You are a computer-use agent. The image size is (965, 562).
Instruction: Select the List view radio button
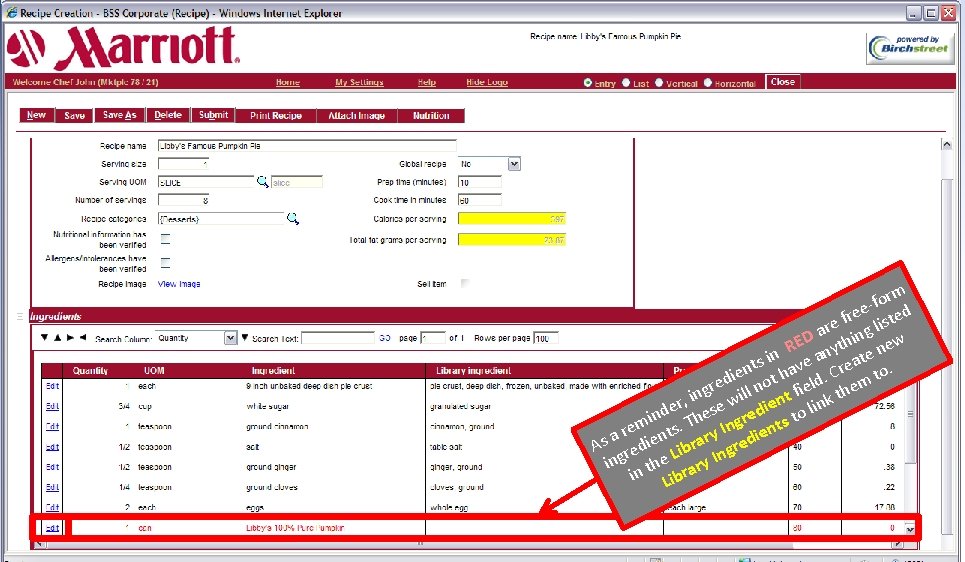[626, 82]
